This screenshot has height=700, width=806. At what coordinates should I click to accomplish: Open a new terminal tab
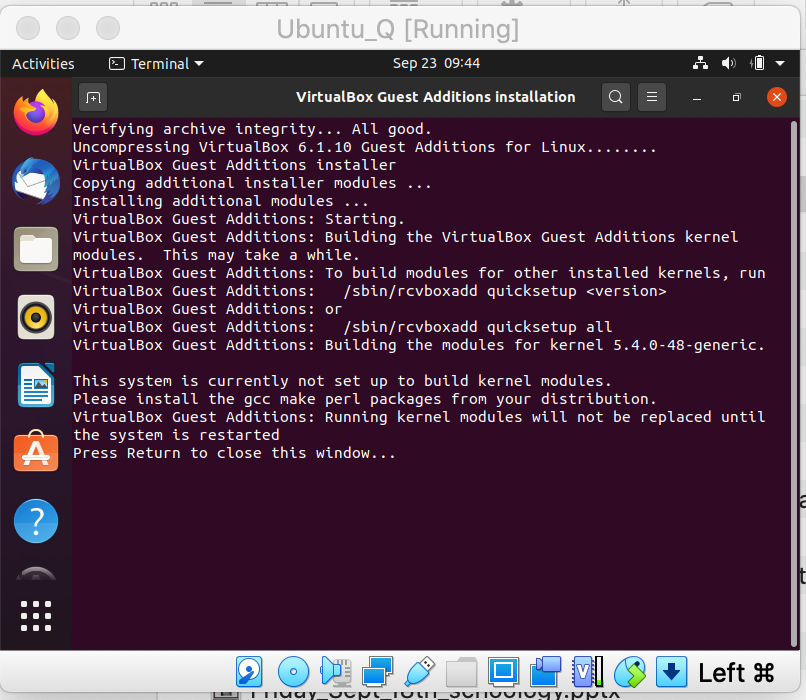[93, 97]
